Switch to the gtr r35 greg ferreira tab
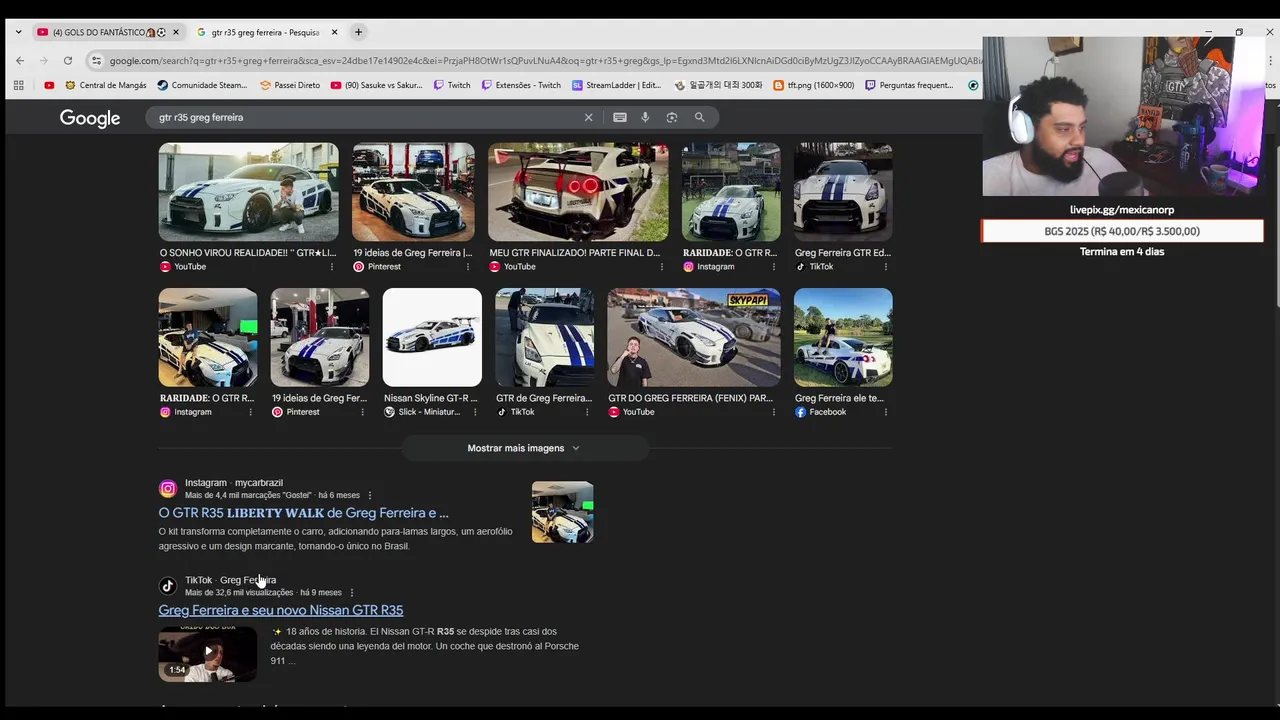The width and height of the screenshot is (1280, 720). tap(267, 32)
